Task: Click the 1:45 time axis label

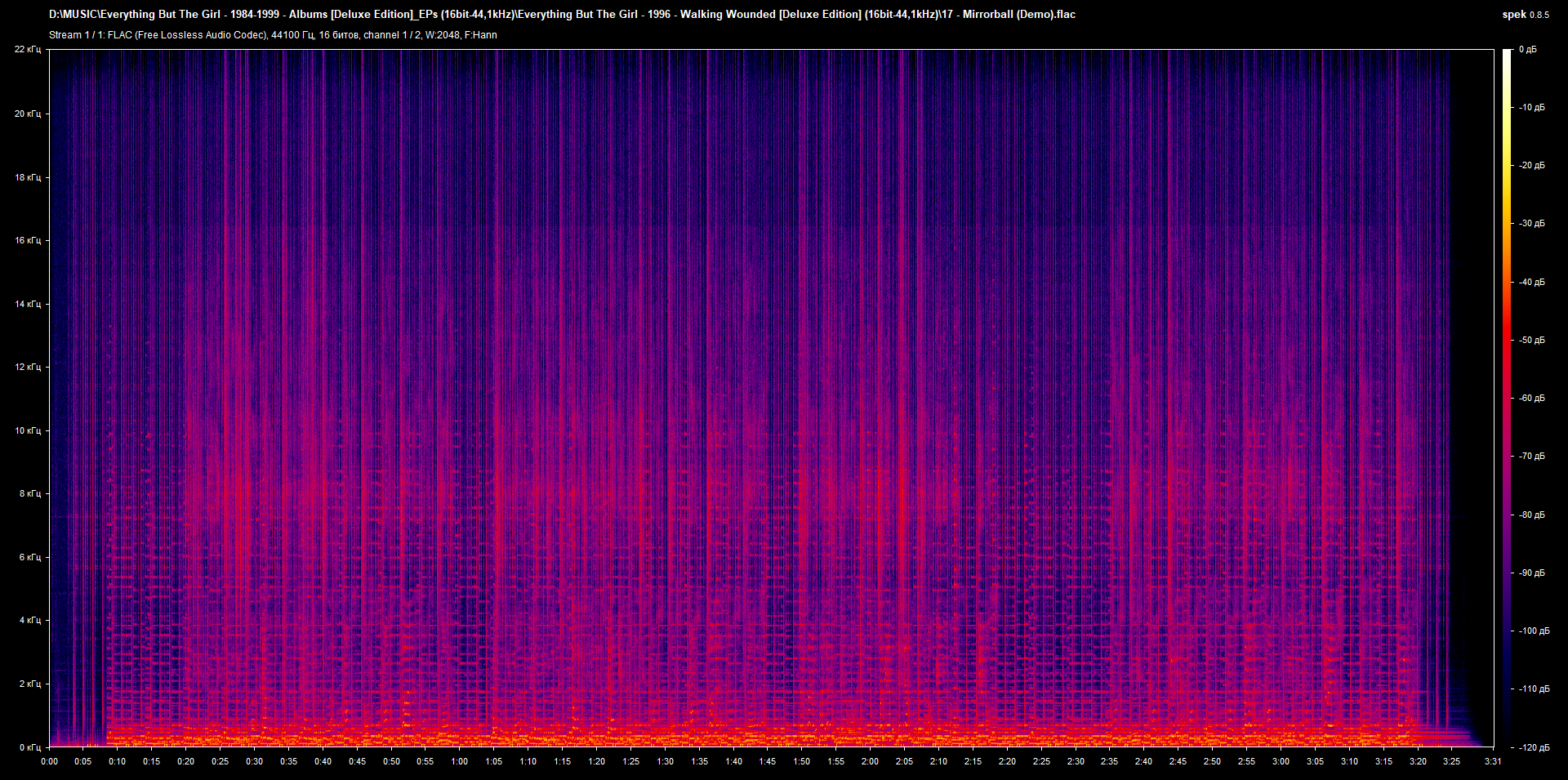Action: tap(768, 762)
